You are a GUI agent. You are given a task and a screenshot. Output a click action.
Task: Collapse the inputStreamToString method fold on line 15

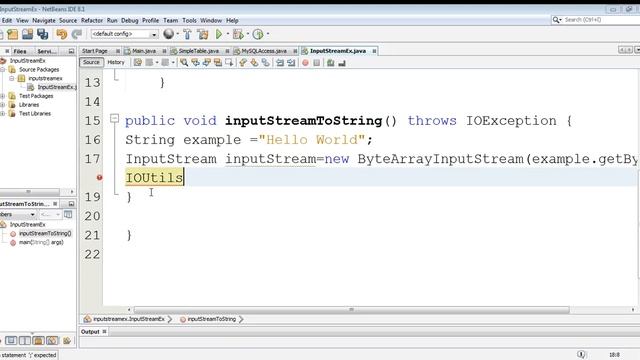tap(114, 119)
